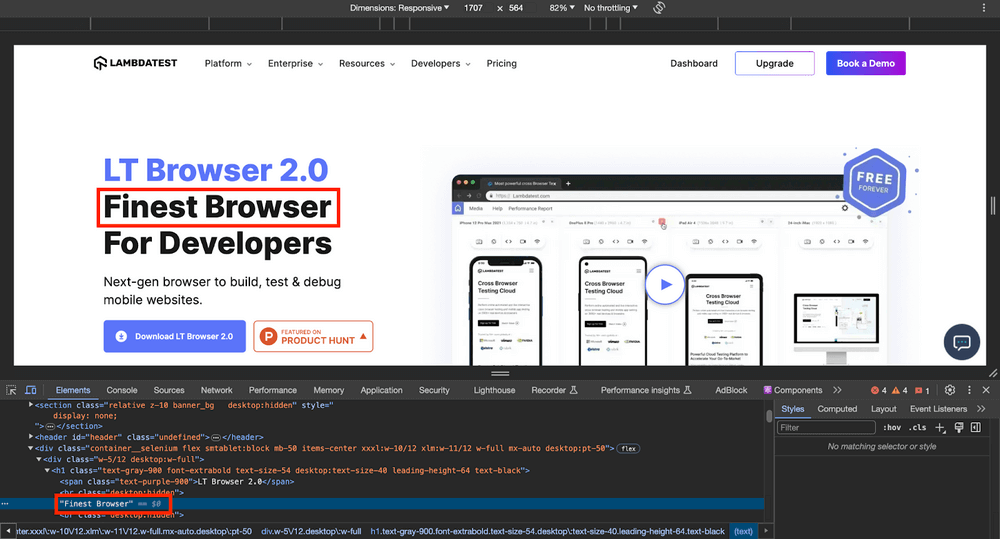
Task: Open the Recorder tab
Action: click(554, 390)
